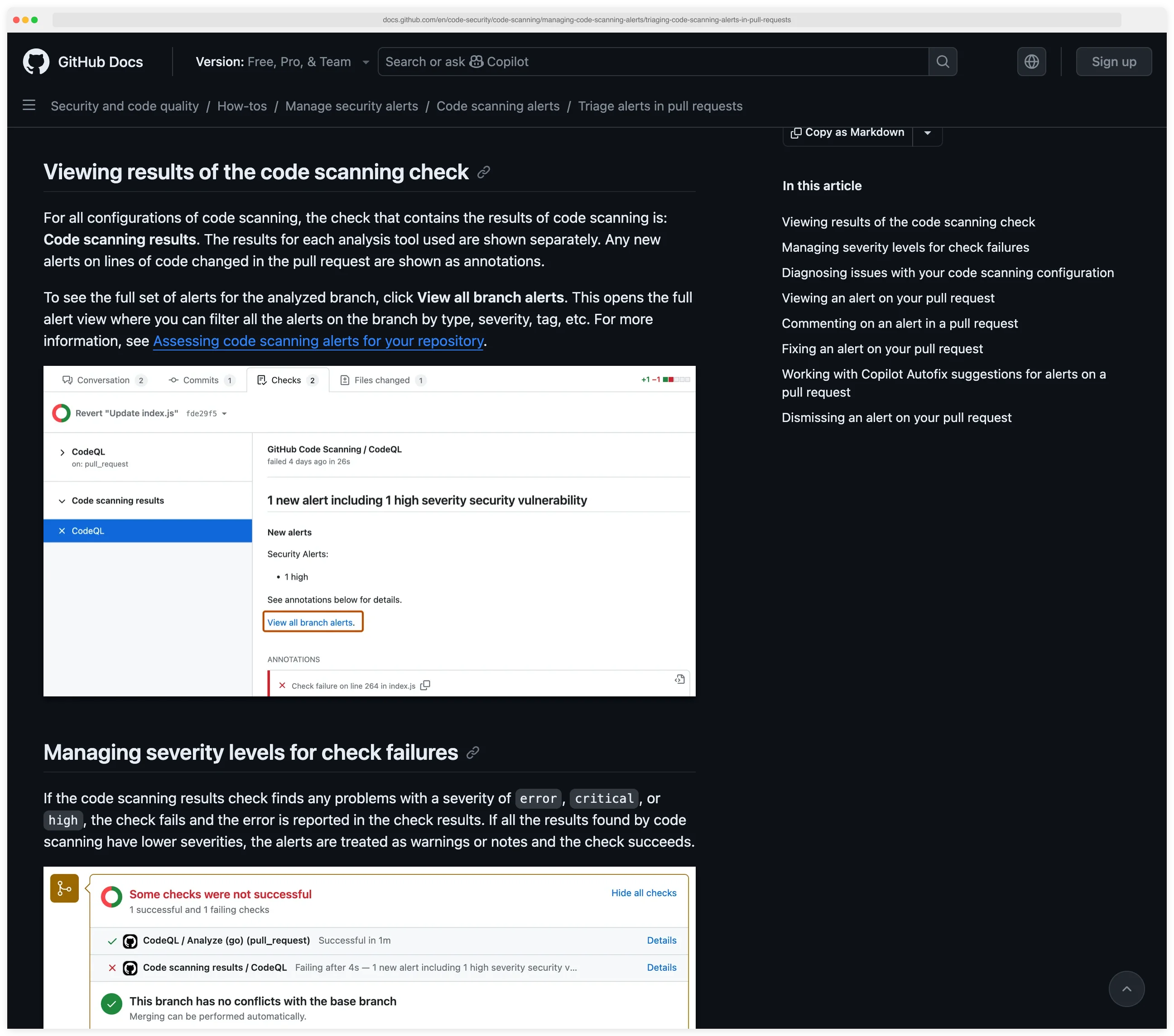Image resolution: width=1174 pixels, height=1036 pixels.
Task: Click the Copy as Markdown copy icon
Action: pos(797,133)
